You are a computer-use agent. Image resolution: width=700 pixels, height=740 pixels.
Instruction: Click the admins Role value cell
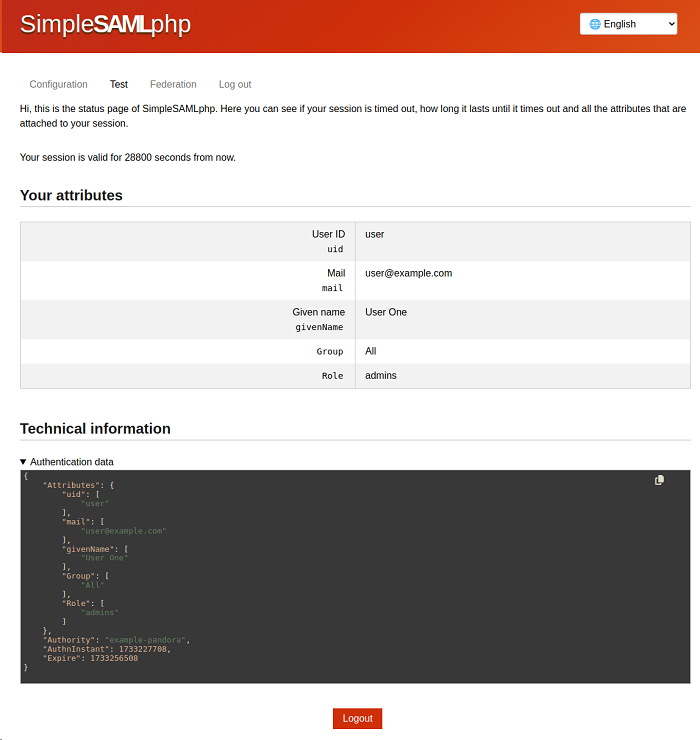coord(523,376)
